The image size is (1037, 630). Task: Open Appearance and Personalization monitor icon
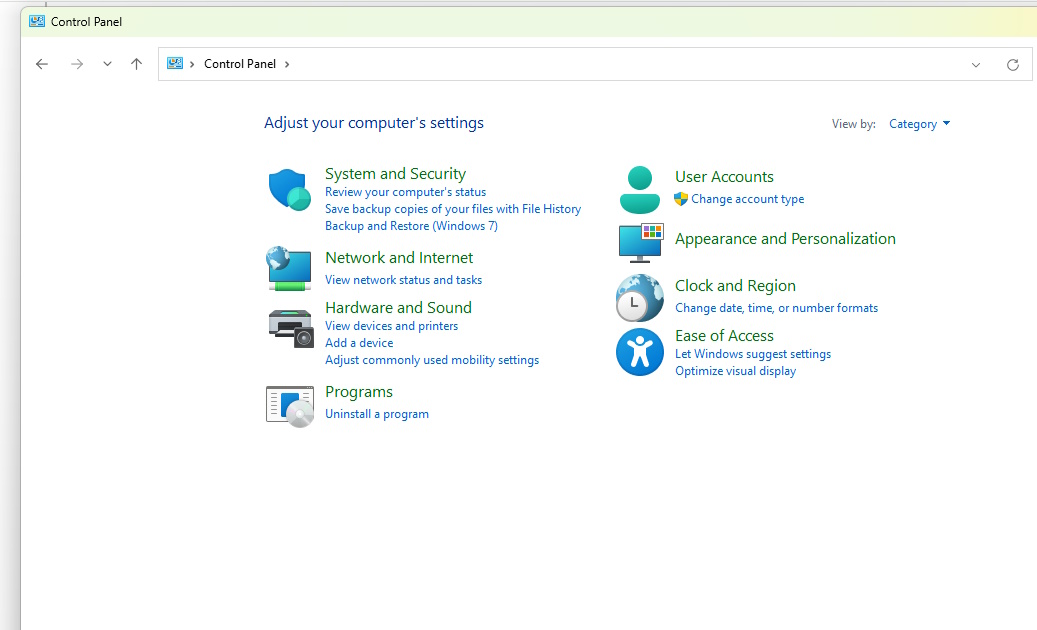point(640,241)
